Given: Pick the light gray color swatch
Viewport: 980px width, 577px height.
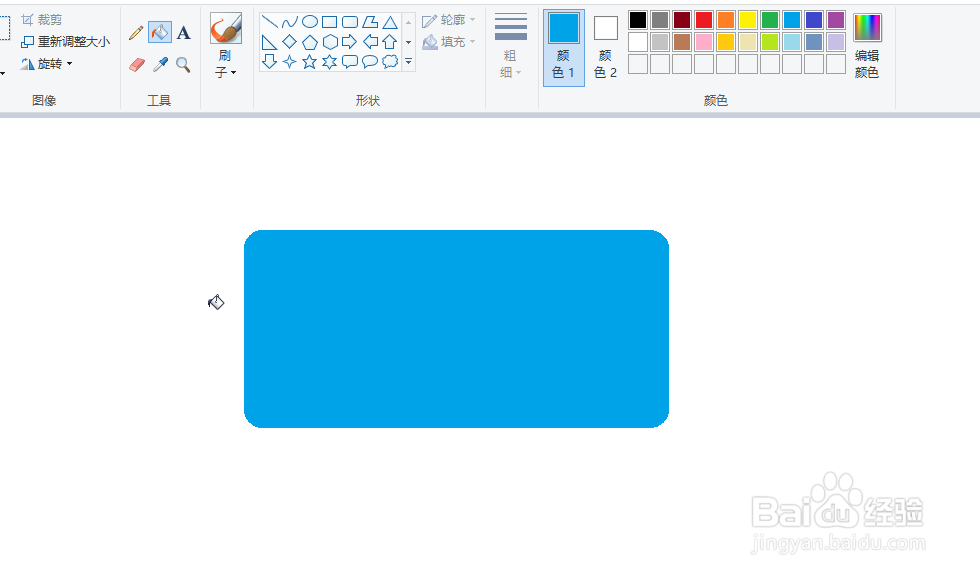Looking at the screenshot, I should click(x=660, y=42).
